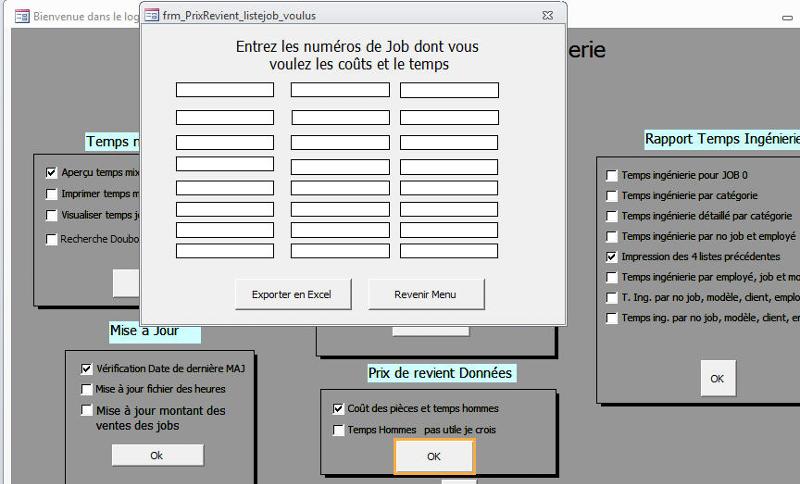
Task: Click the 'Entrez les numéros de Job' instruction text
Action: click(358, 55)
